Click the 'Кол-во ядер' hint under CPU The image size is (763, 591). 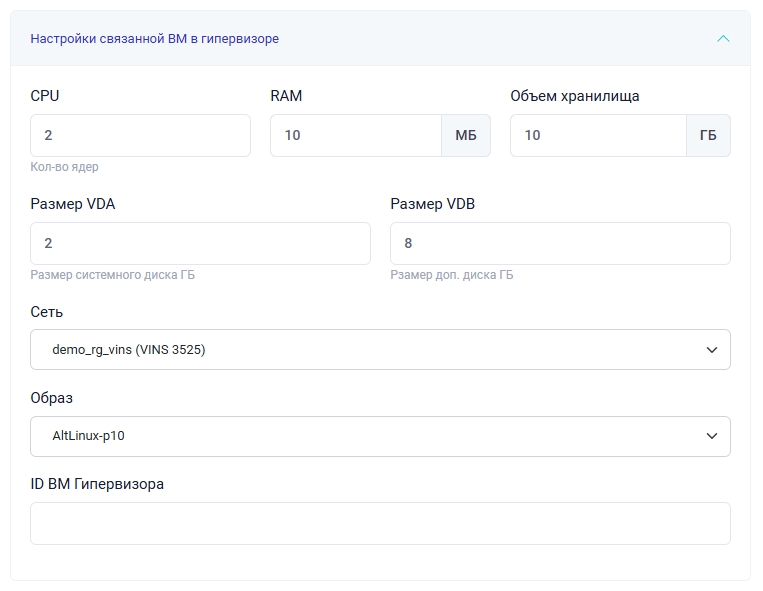[64, 167]
